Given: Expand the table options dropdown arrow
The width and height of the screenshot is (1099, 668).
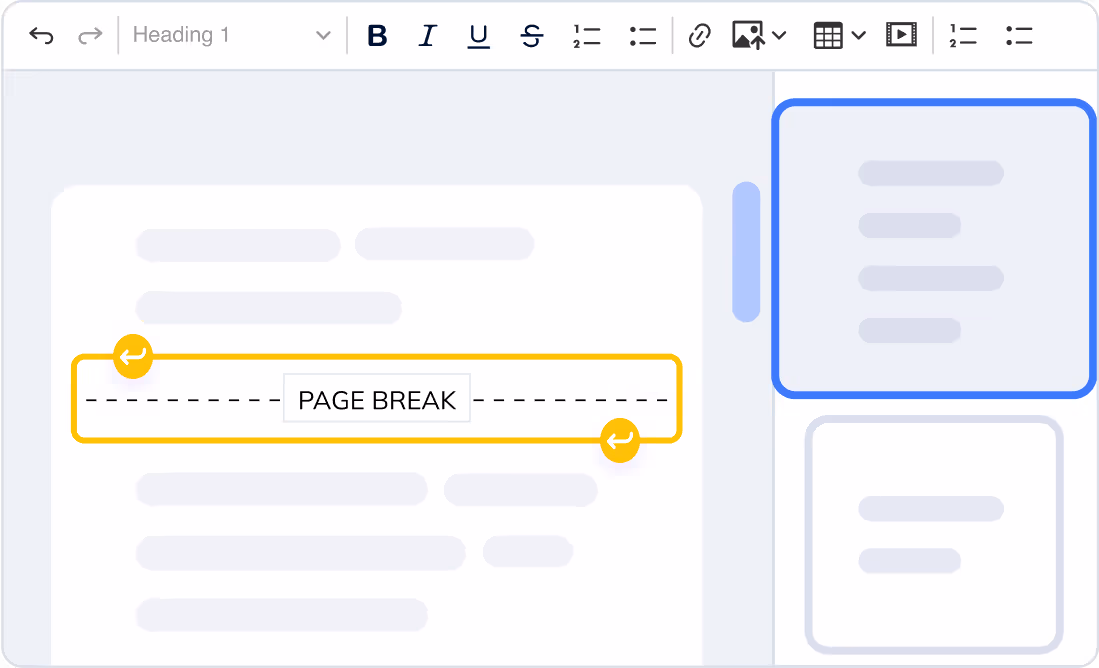Looking at the screenshot, I should point(859,36).
